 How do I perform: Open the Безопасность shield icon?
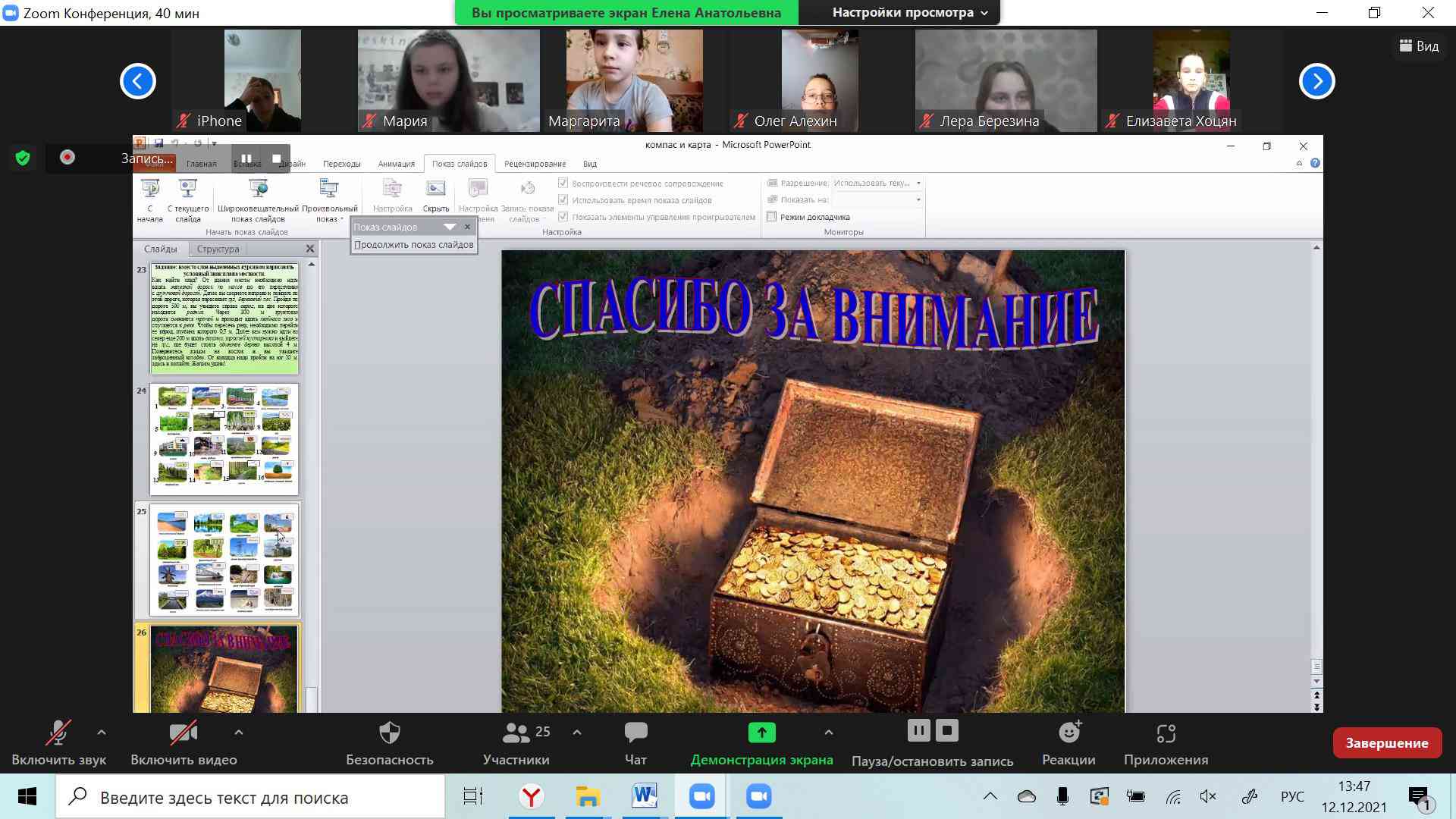click(389, 733)
